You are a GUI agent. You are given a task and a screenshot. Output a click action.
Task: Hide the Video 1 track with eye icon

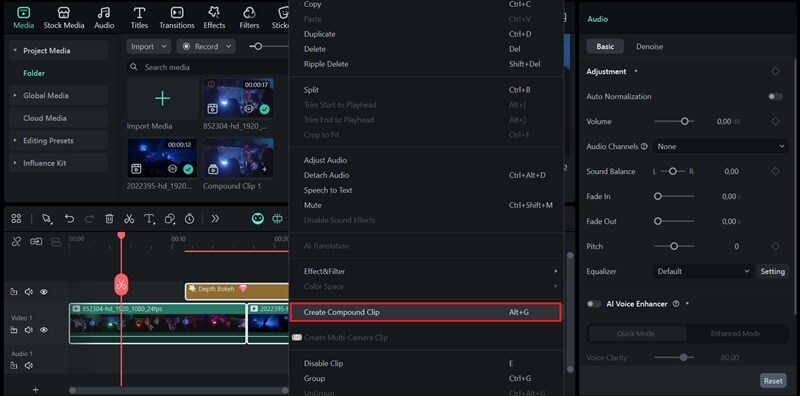[44, 330]
